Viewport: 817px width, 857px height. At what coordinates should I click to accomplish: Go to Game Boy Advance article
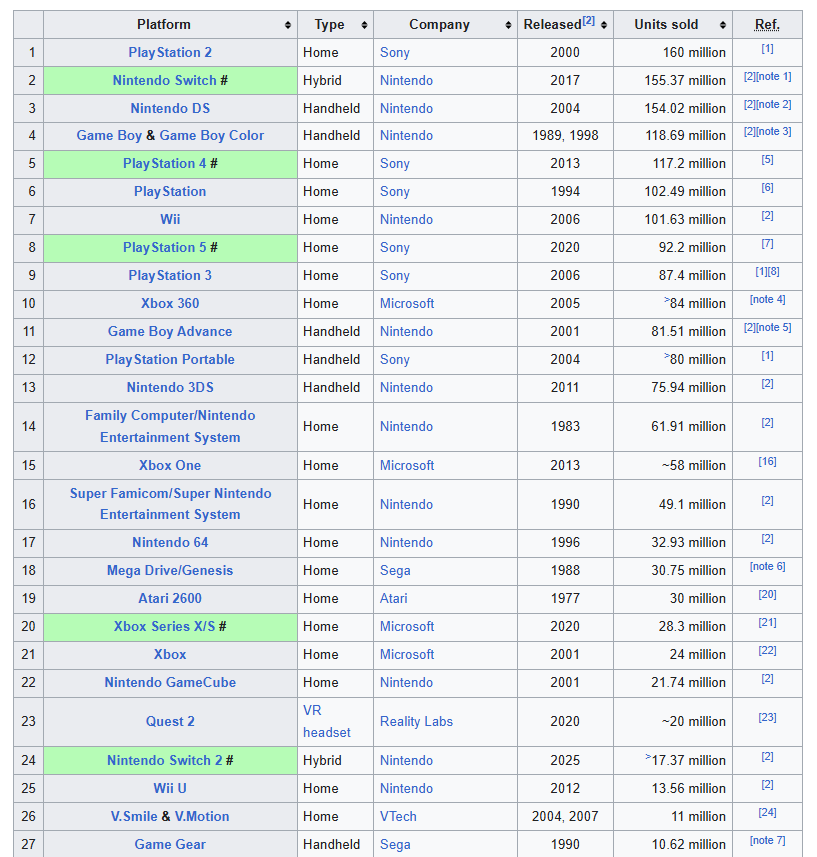[x=170, y=331]
